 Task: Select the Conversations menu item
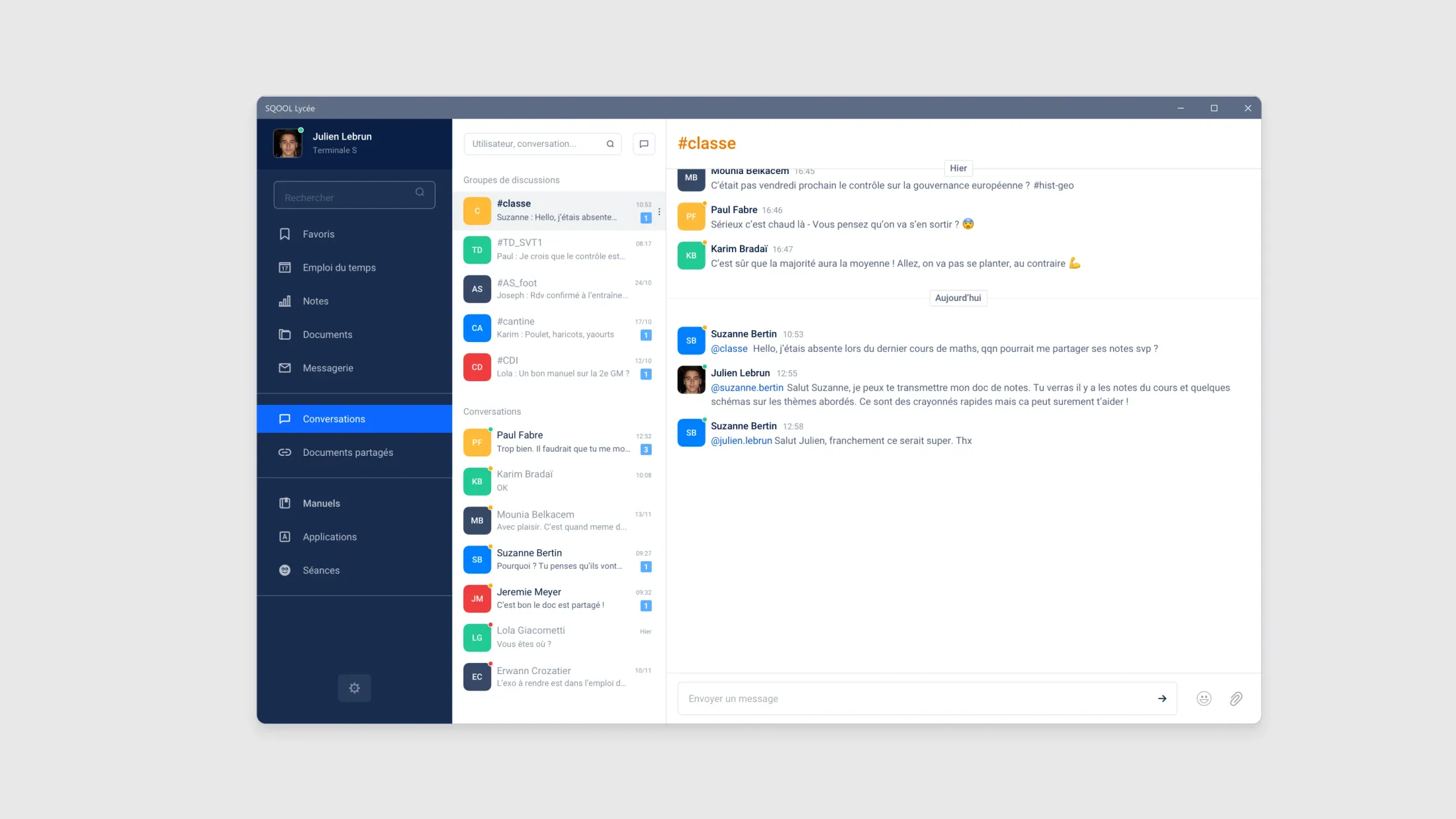point(354,419)
